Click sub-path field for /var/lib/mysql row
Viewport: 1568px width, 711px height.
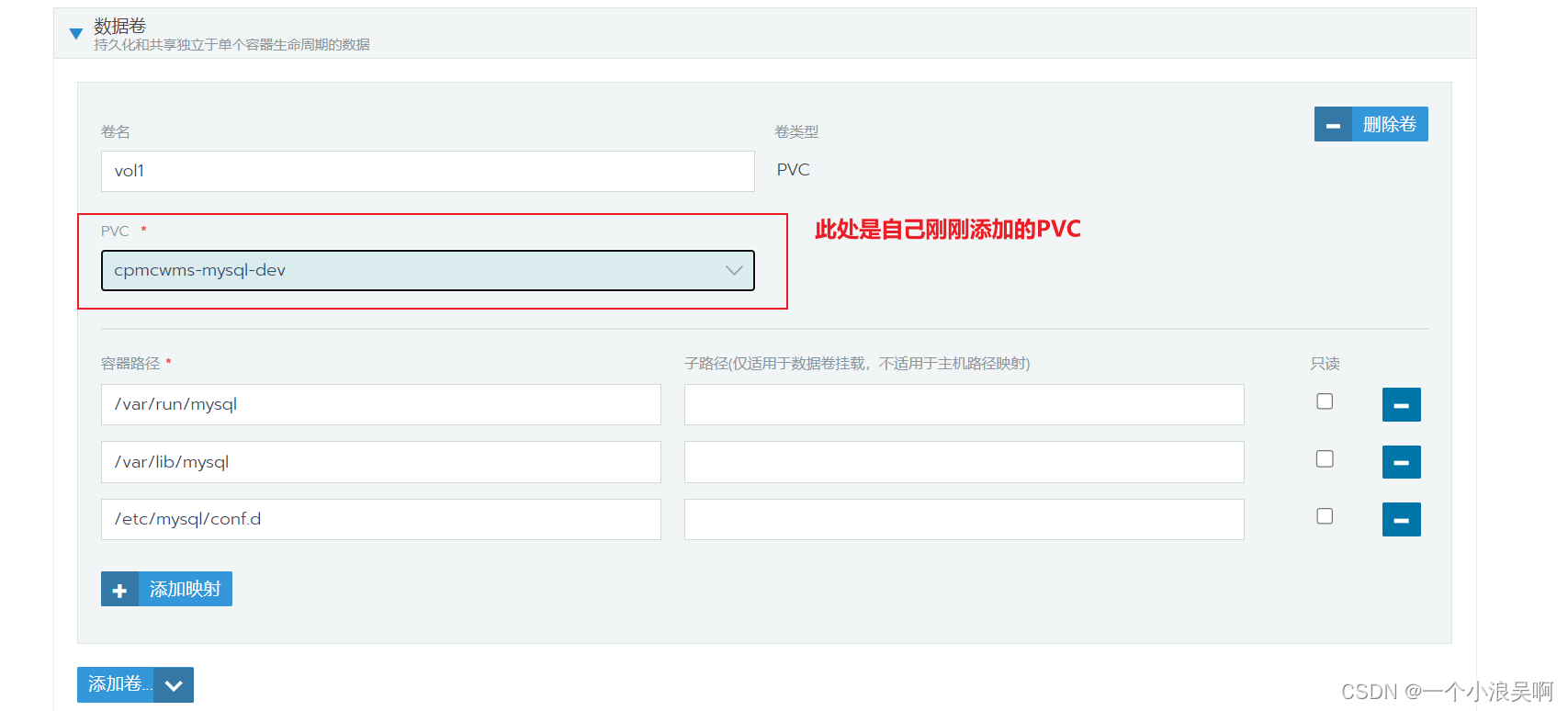964,462
